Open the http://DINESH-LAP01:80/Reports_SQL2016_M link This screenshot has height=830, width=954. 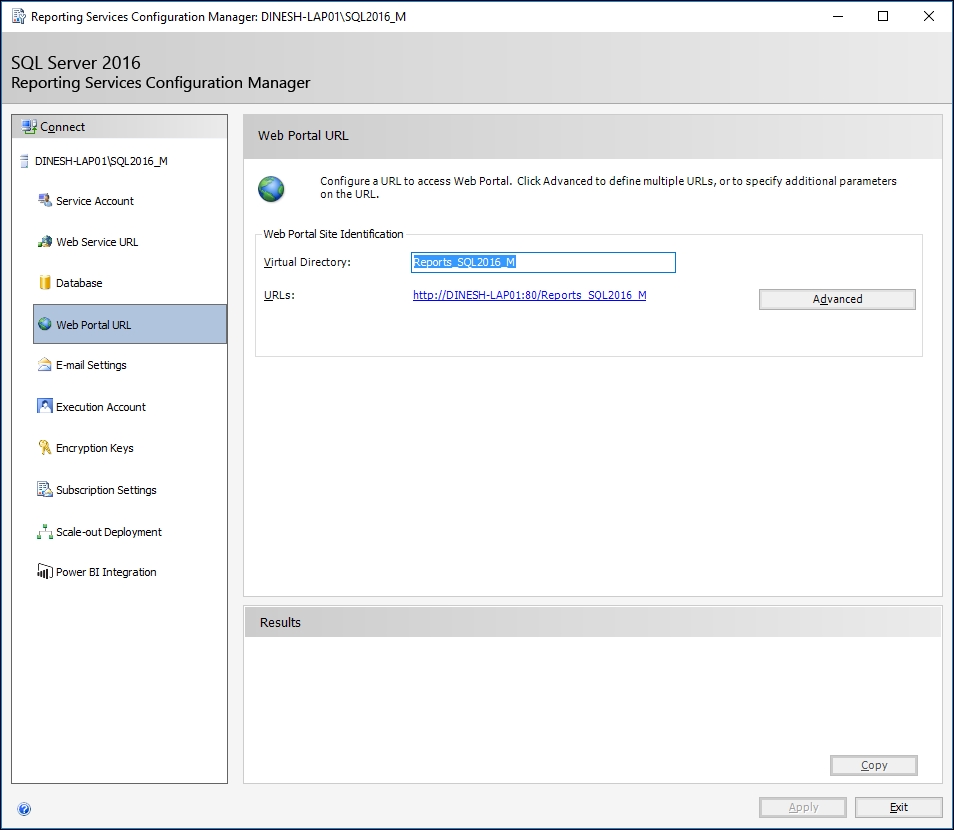pyautogui.click(x=529, y=295)
